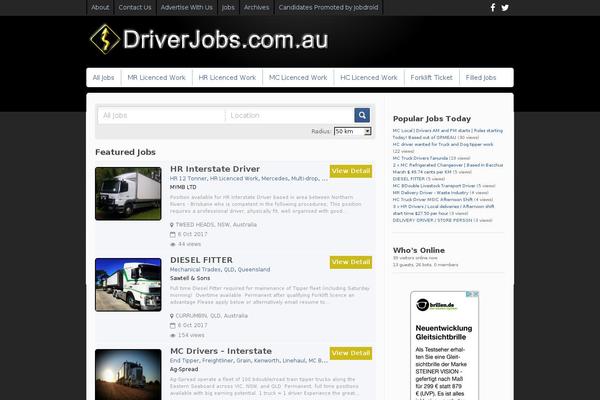
Task: Open the About page
Action: pos(100,7)
